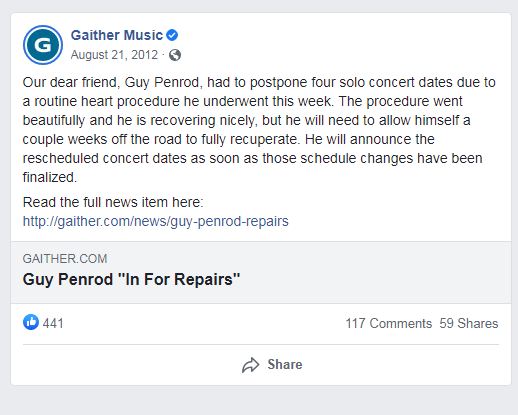518x415 pixels.
Task: Click the post text about Guy Penrod
Action: [259, 130]
